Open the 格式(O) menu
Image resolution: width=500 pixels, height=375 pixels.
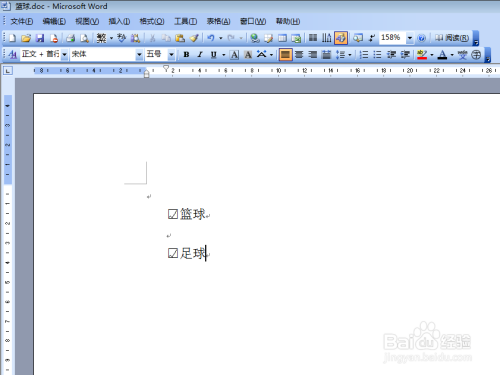[x=152, y=21]
